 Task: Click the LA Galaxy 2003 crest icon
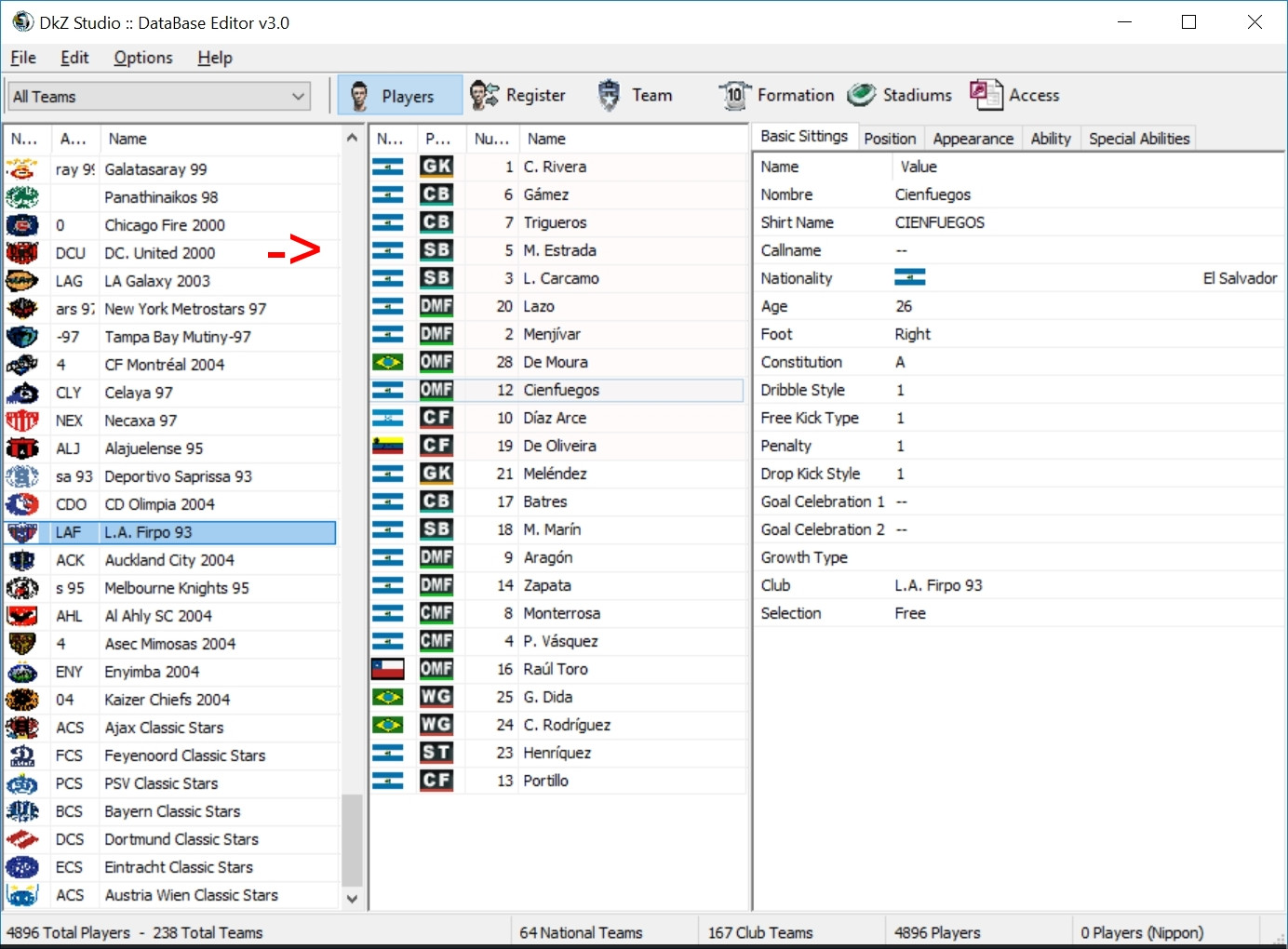pos(22,281)
